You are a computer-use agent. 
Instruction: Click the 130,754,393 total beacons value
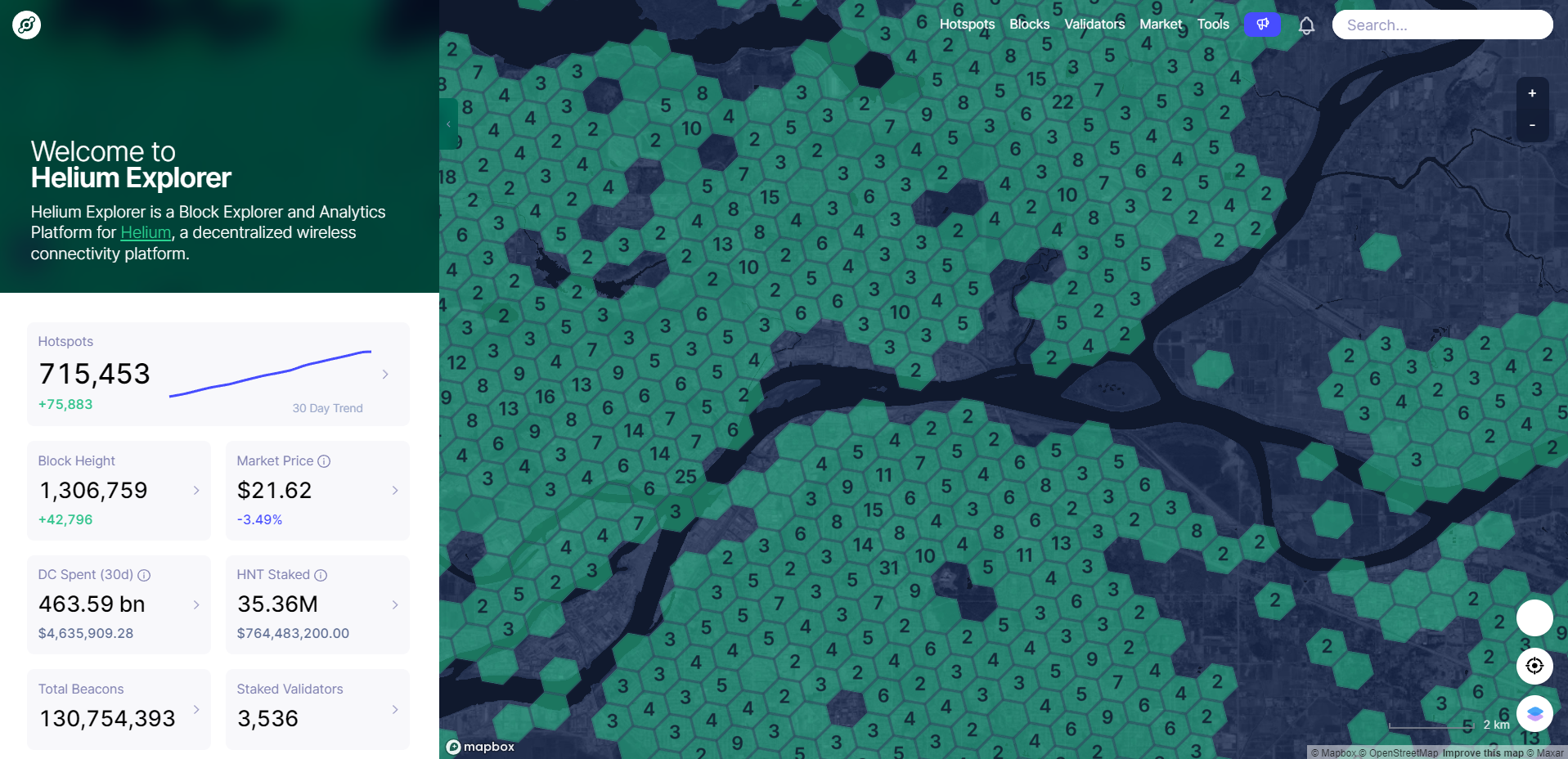click(107, 718)
